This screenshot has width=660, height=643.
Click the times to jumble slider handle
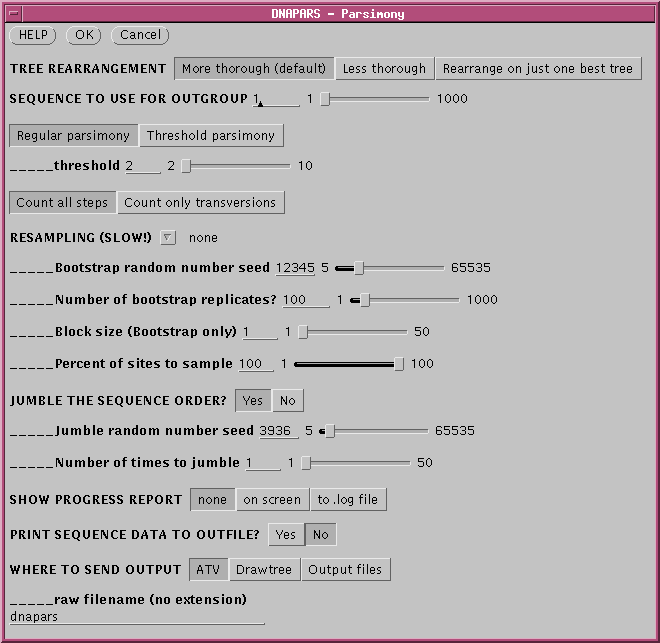click(306, 463)
